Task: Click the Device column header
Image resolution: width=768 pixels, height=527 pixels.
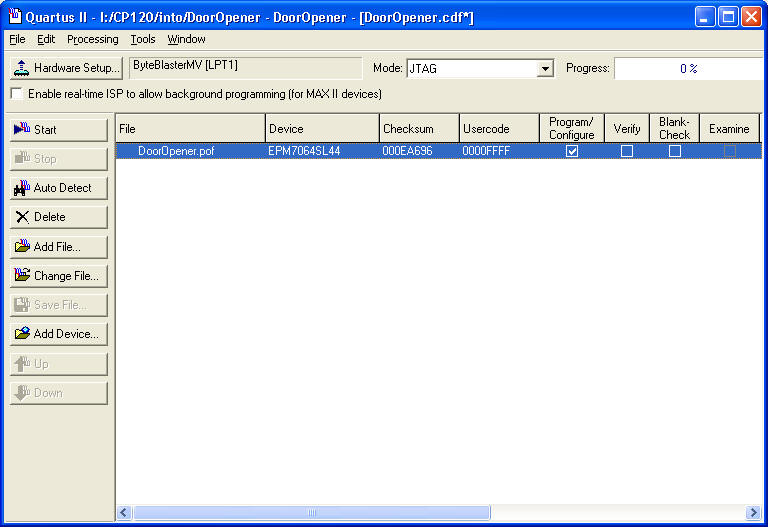Action: coord(322,128)
